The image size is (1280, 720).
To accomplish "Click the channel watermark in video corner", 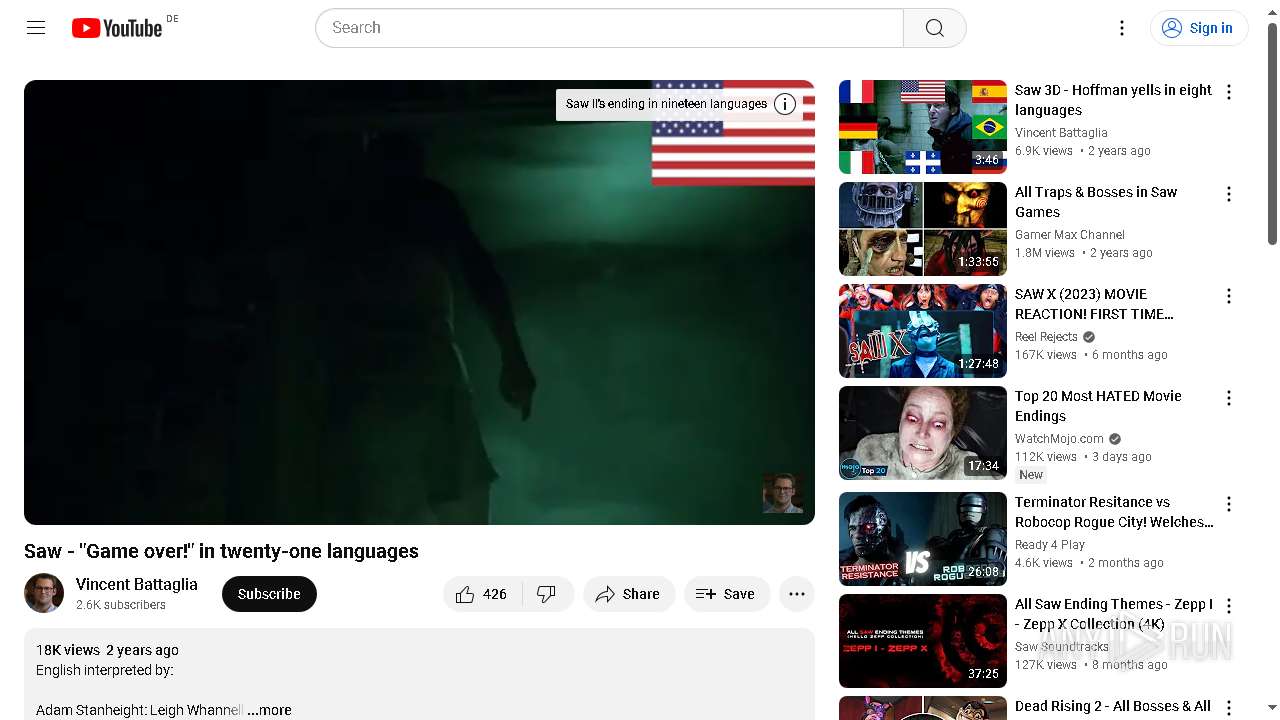I will [x=783, y=493].
